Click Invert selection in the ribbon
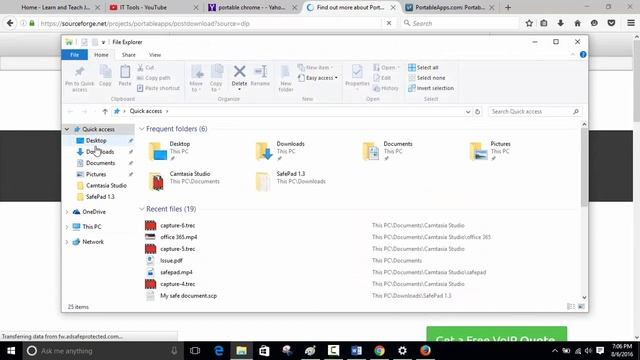640x360 pixels. [431, 88]
